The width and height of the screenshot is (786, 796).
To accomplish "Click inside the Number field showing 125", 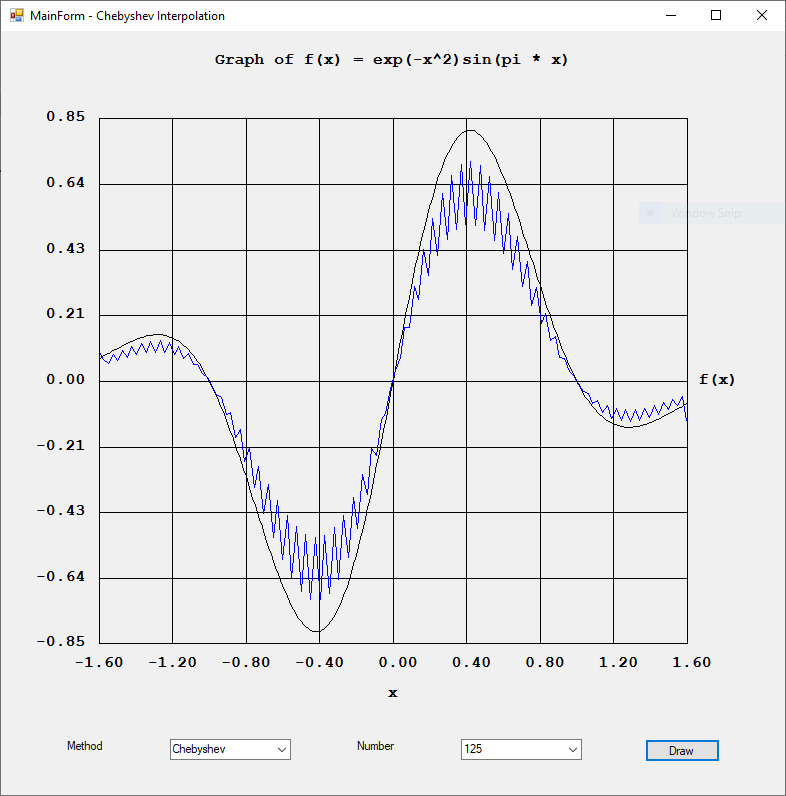I will tap(510, 750).
